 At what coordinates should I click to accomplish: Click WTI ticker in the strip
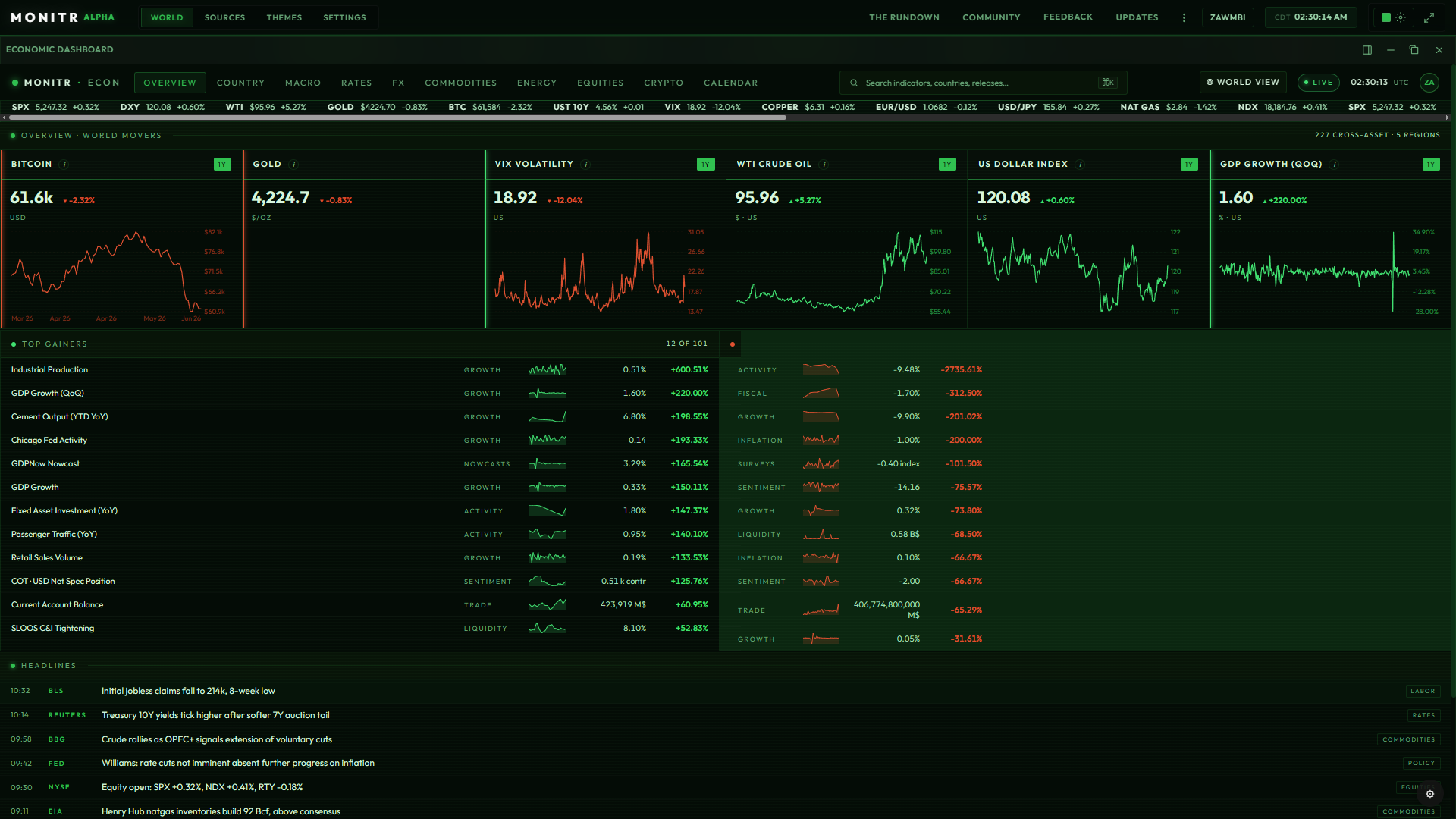[x=265, y=107]
